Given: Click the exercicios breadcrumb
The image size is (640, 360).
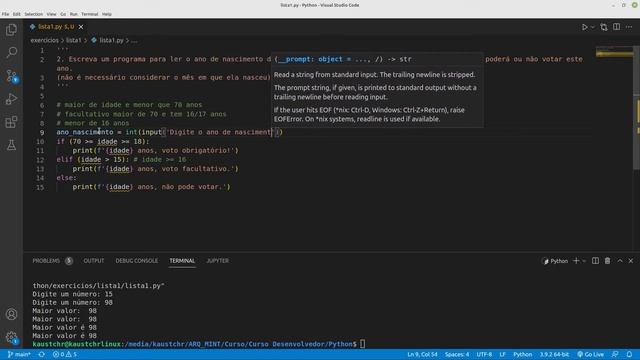Looking at the screenshot, I should [x=44, y=40].
